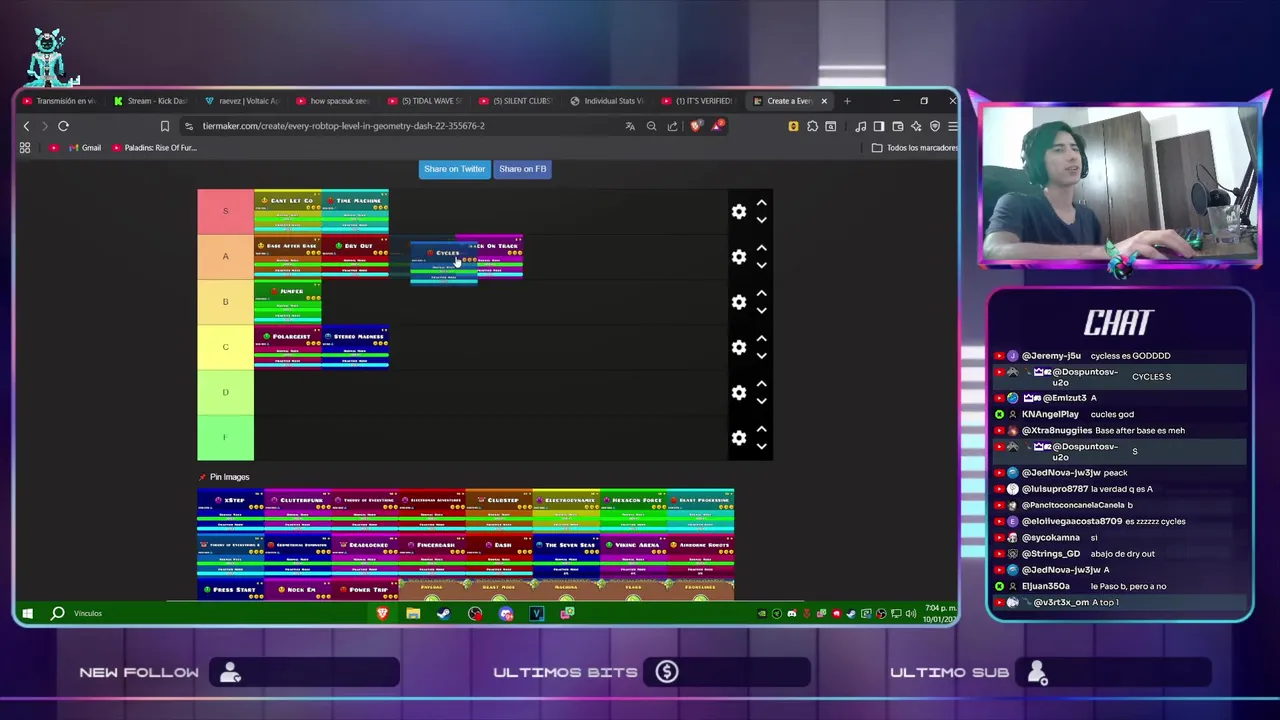Open the Brave Shields lion icon
This screenshot has width=1280, height=720.
(697, 126)
